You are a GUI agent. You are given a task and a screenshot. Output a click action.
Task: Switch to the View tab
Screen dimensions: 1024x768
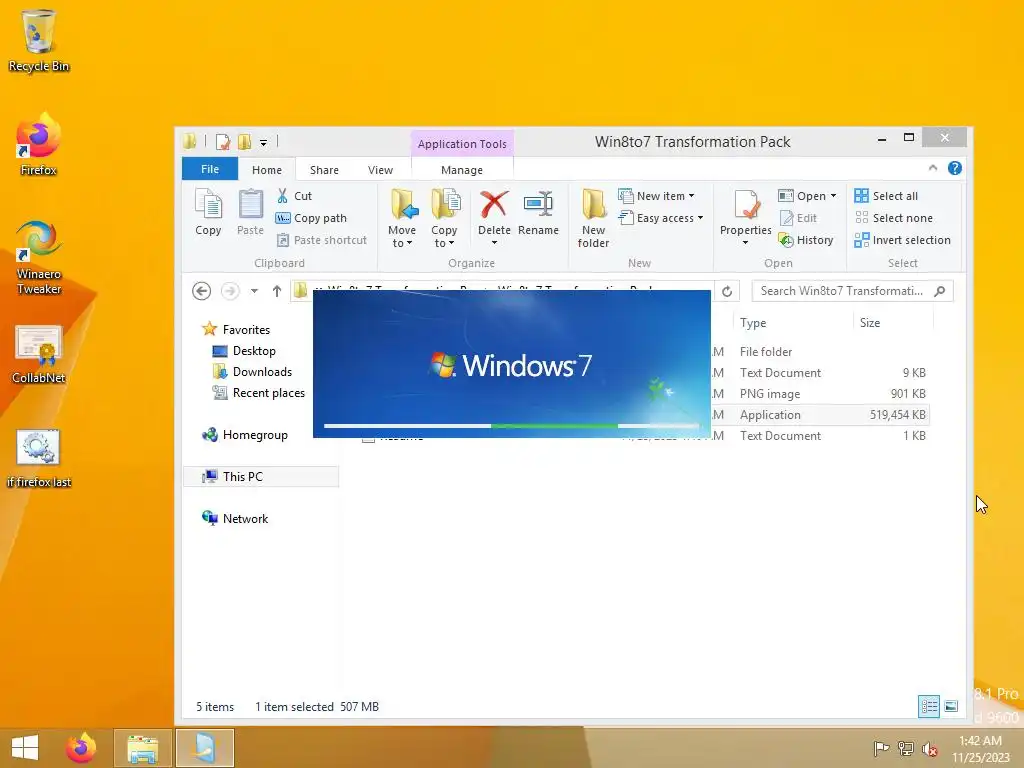coord(380,170)
